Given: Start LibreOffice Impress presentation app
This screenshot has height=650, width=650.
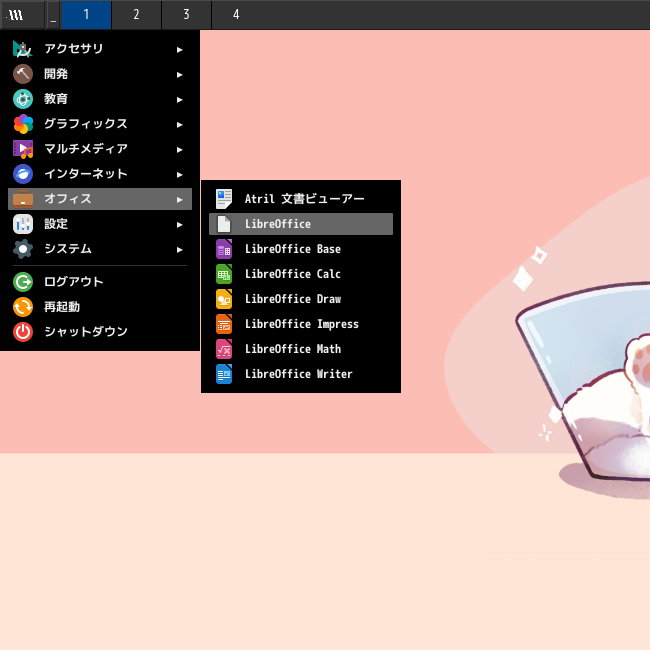Looking at the screenshot, I should tap(301, 324).
